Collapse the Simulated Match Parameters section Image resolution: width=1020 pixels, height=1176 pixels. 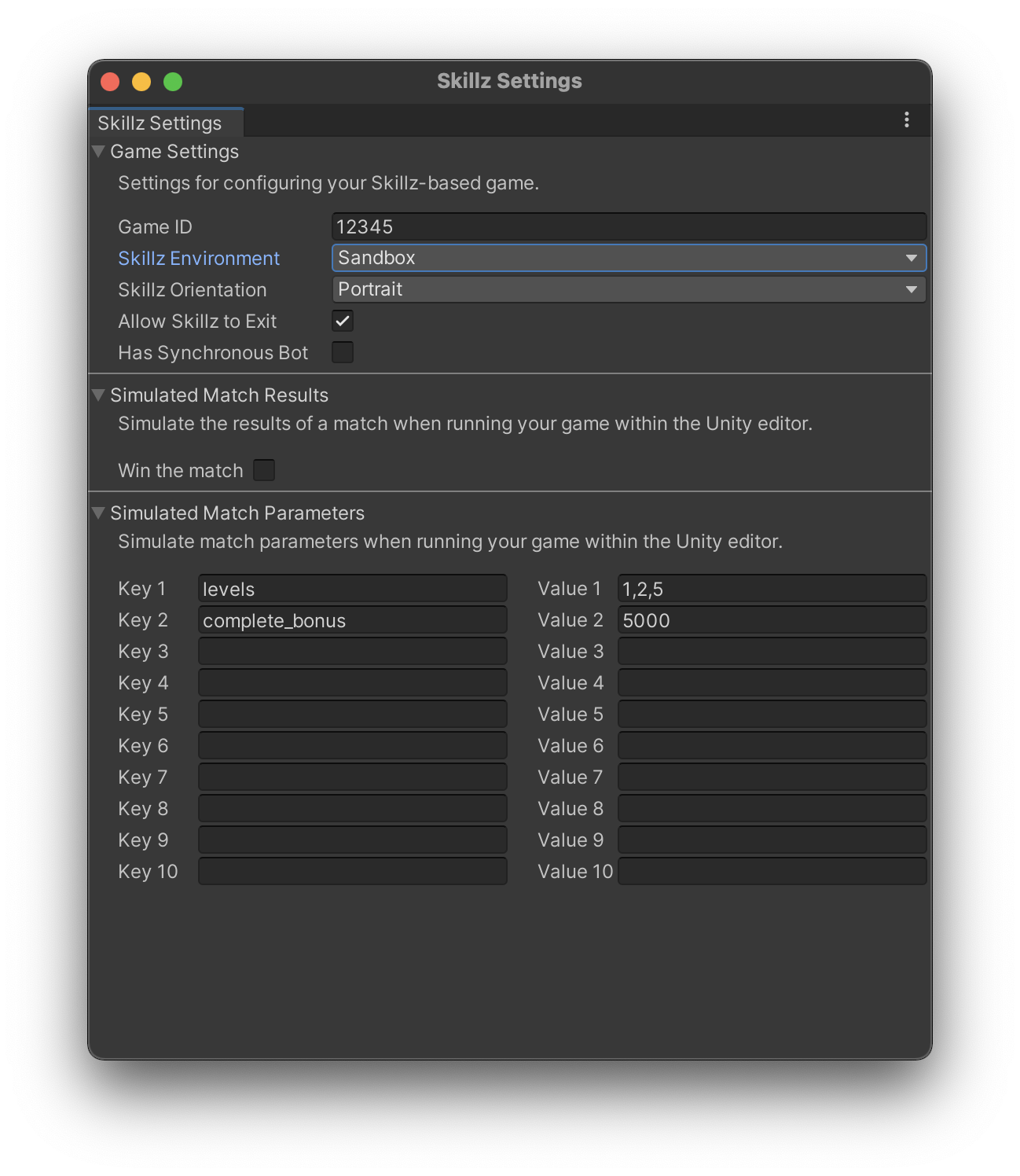click(98, 513)
